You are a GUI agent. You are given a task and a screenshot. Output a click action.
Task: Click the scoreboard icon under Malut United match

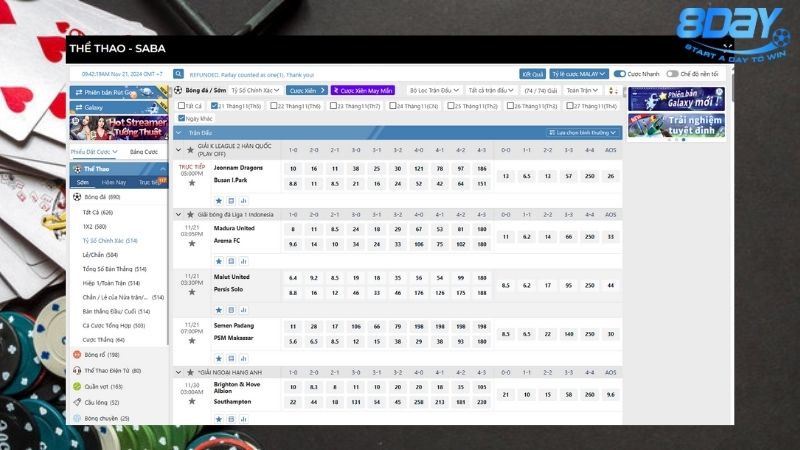pyautogui.click(x=231, y=310)
